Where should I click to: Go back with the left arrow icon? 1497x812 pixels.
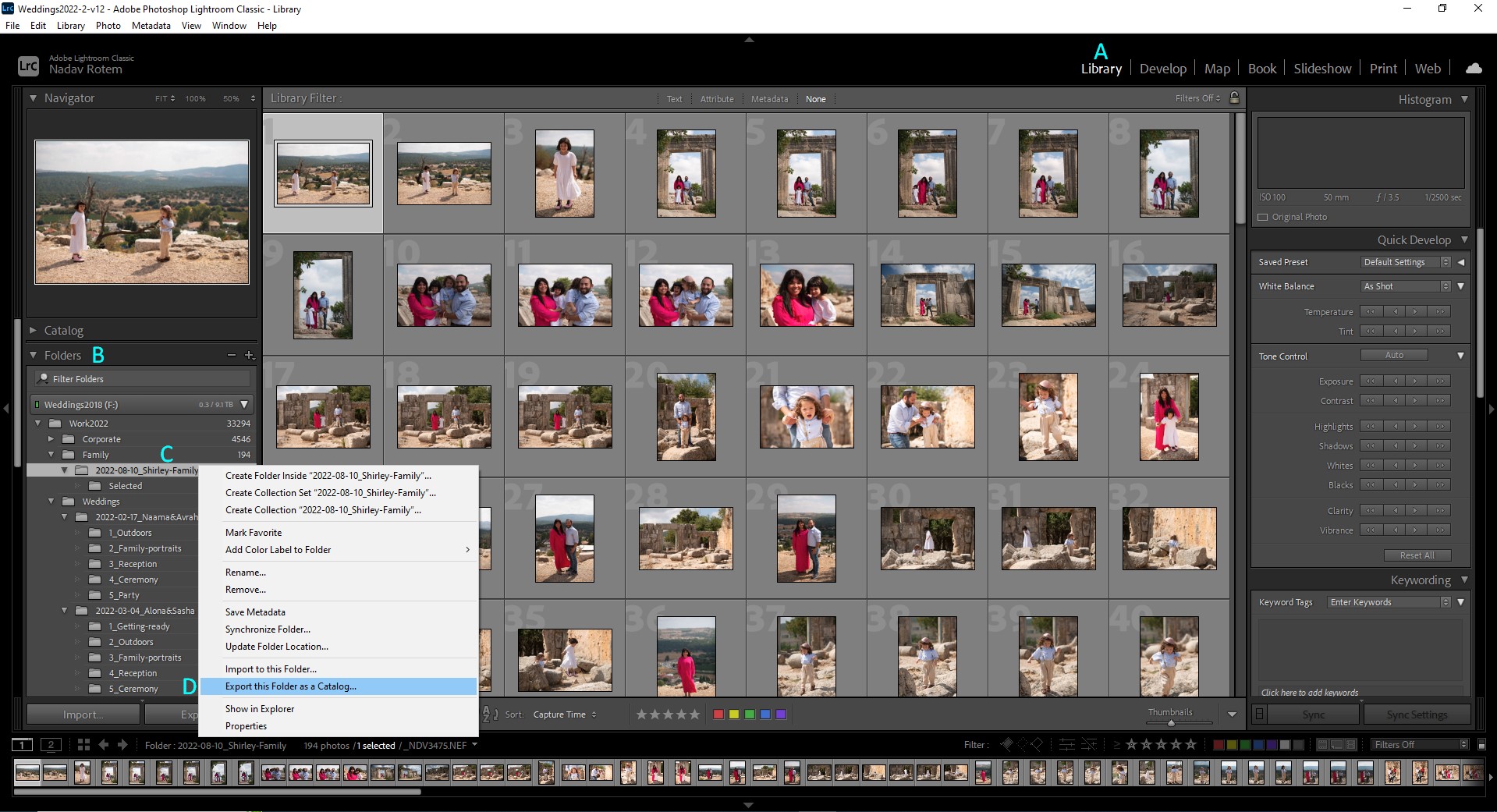[x=104, y=744]
